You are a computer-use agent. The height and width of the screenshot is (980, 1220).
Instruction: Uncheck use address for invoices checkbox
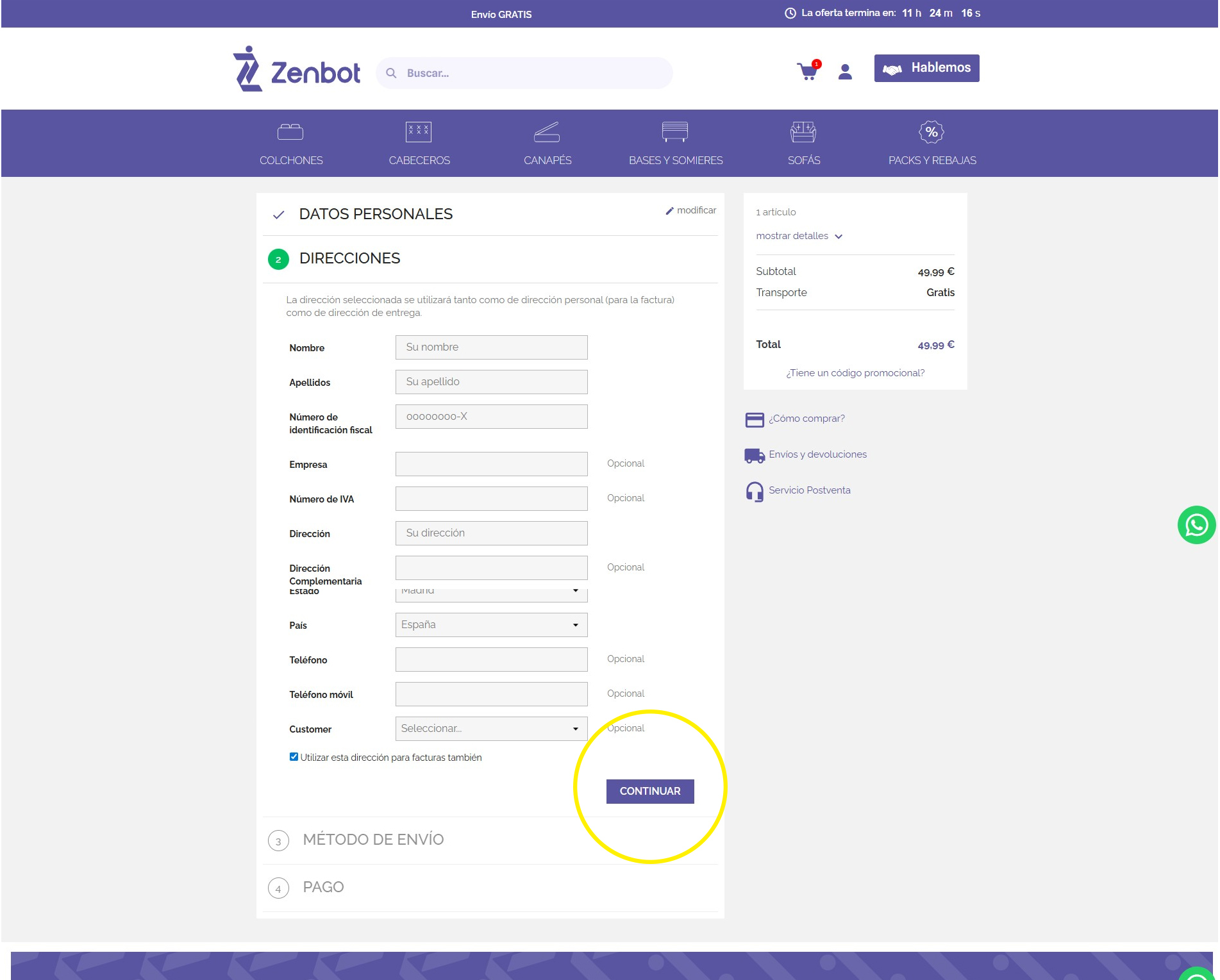coord(294,757)
